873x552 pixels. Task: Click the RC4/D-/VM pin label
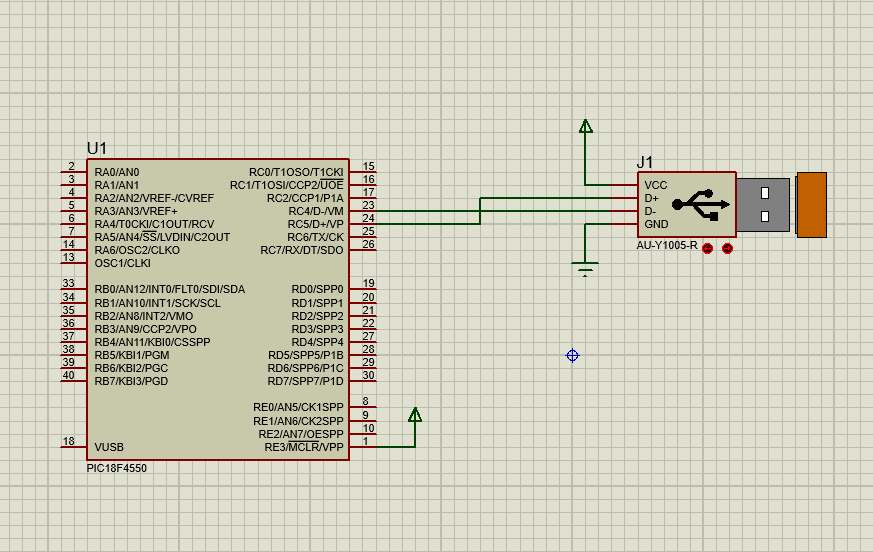click(316, 212)
